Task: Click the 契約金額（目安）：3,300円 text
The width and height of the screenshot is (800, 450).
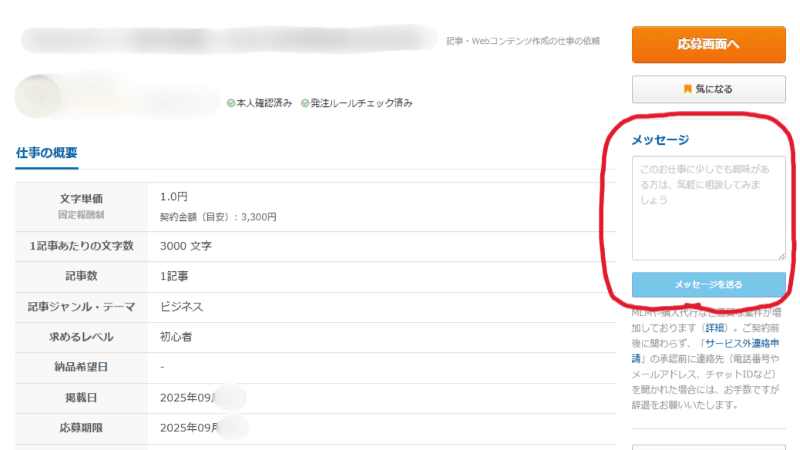Action: [218, 217]
